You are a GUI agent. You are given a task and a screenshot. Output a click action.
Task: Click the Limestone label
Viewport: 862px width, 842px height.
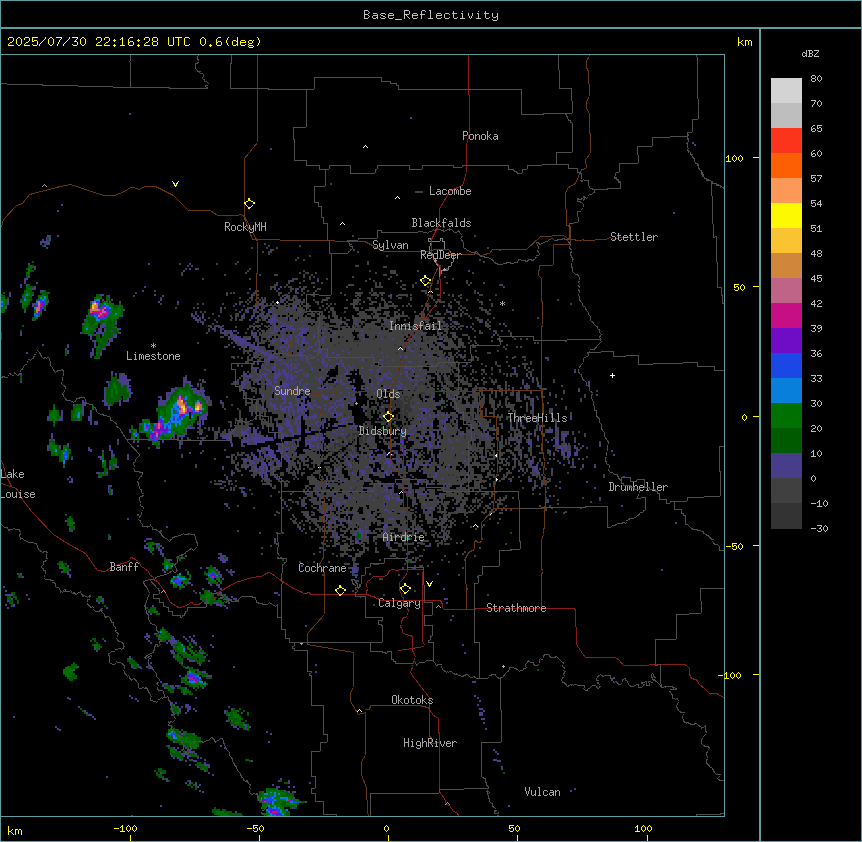[x=153, y=356]
